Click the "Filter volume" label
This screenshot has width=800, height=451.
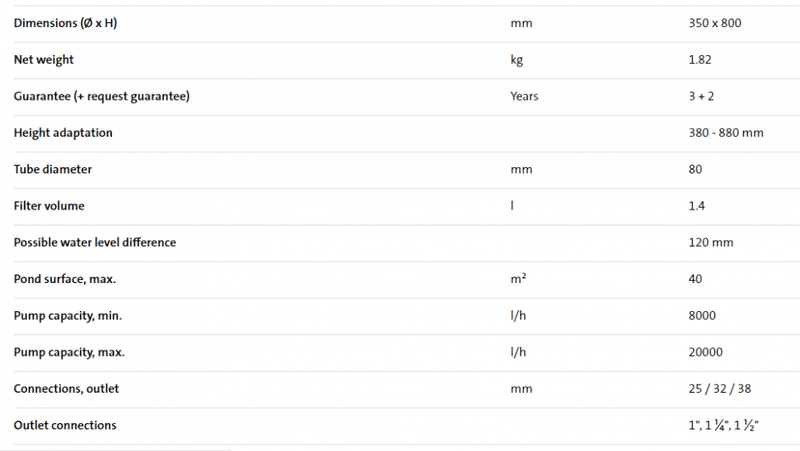click(x=49, y=206)
